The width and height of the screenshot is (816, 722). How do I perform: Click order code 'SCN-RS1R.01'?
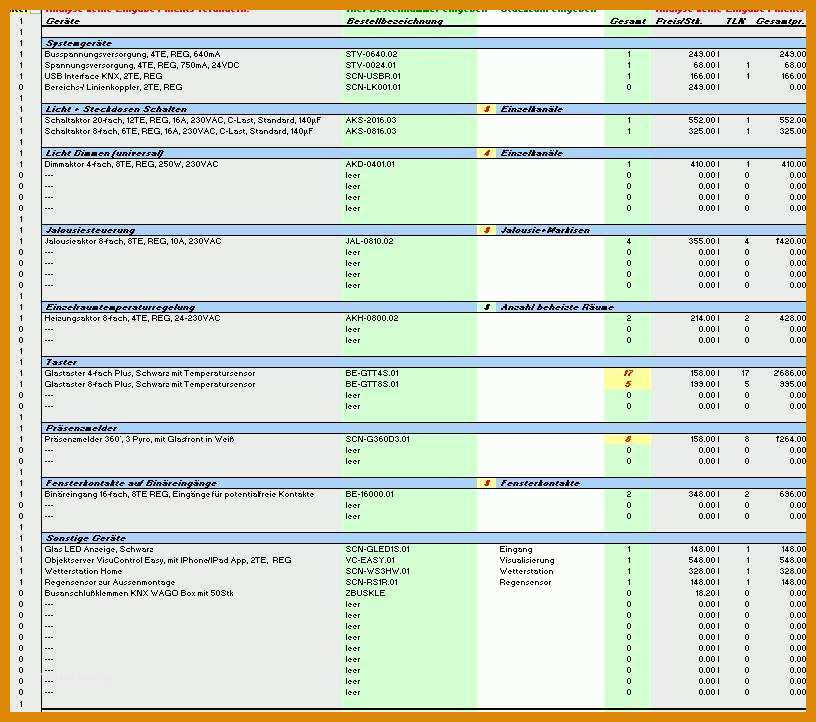[371, 582]
